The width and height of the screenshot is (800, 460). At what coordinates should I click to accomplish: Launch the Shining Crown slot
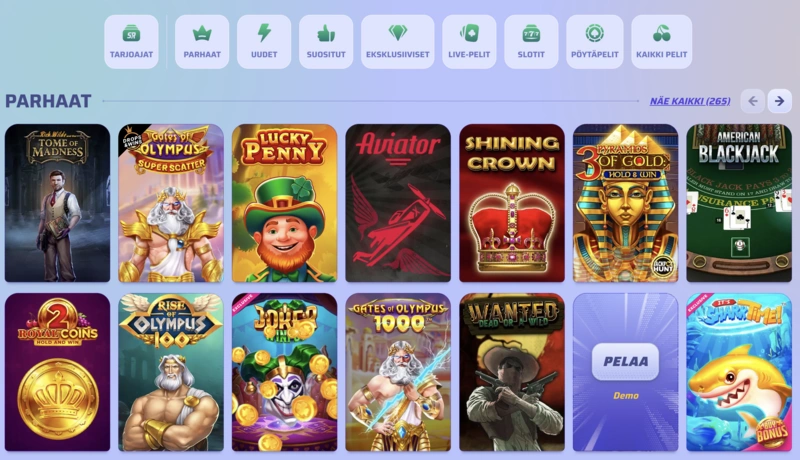[x=512, y=203]
